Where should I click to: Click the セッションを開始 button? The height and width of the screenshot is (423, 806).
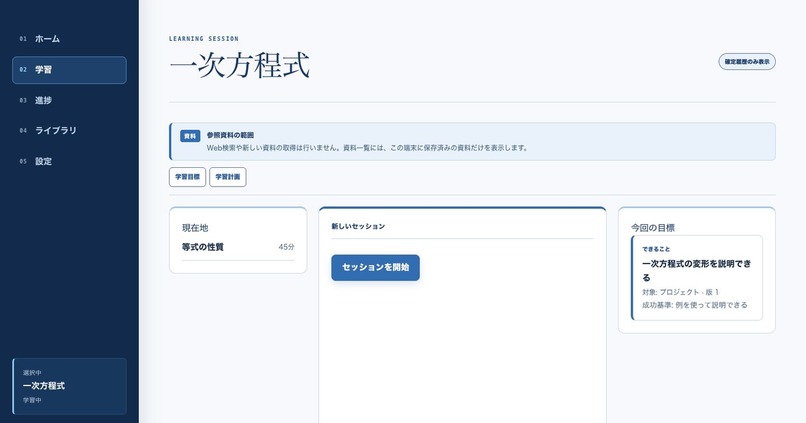click(x=375, y=268)
